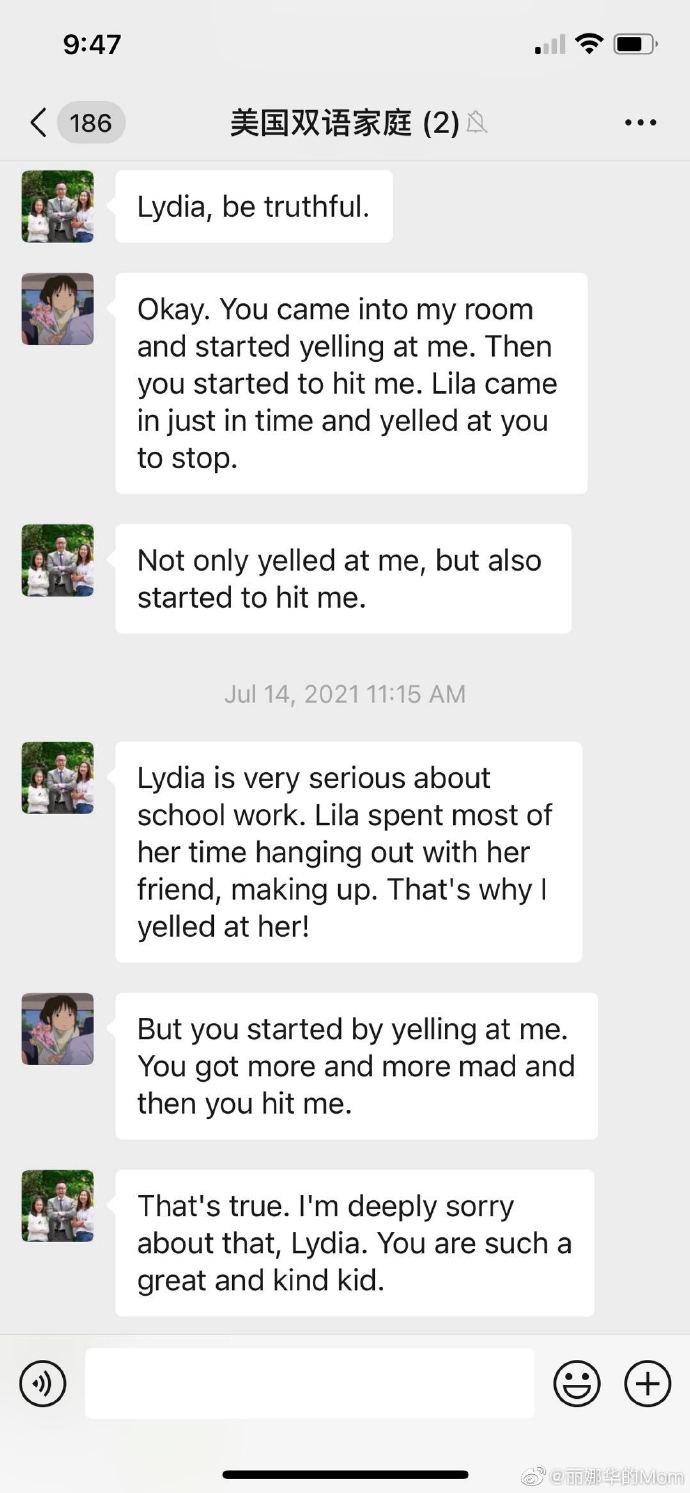Tap the home indicator bar at bottom
Viewport: 690px width, 1493px height.
click(345, 1474)
